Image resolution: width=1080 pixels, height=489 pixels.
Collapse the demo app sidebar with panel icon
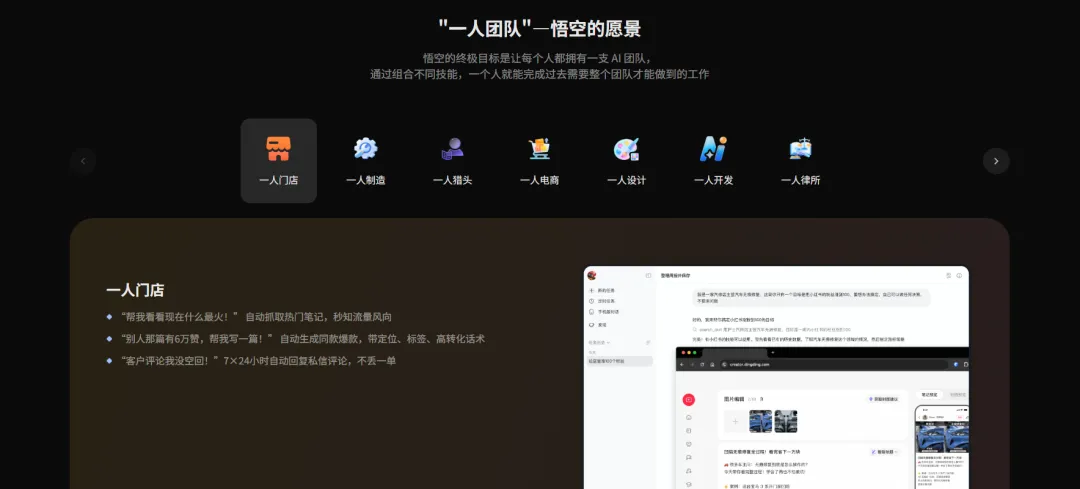click(x=648, y=275)
